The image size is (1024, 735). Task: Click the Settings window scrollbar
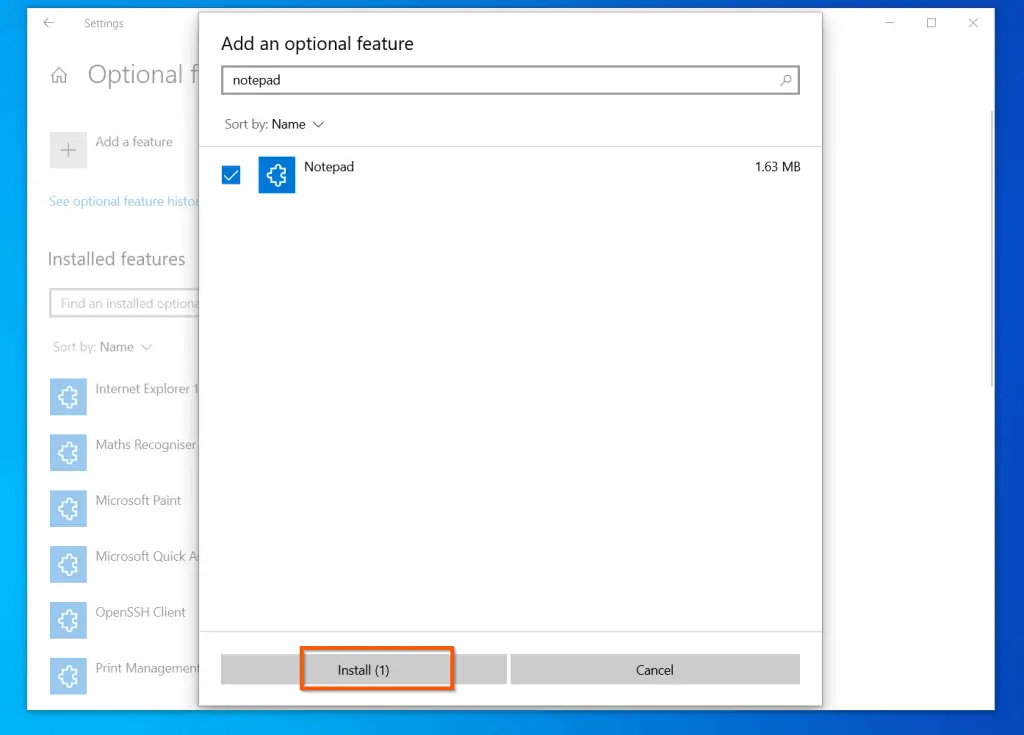click(x=991, y=248)
